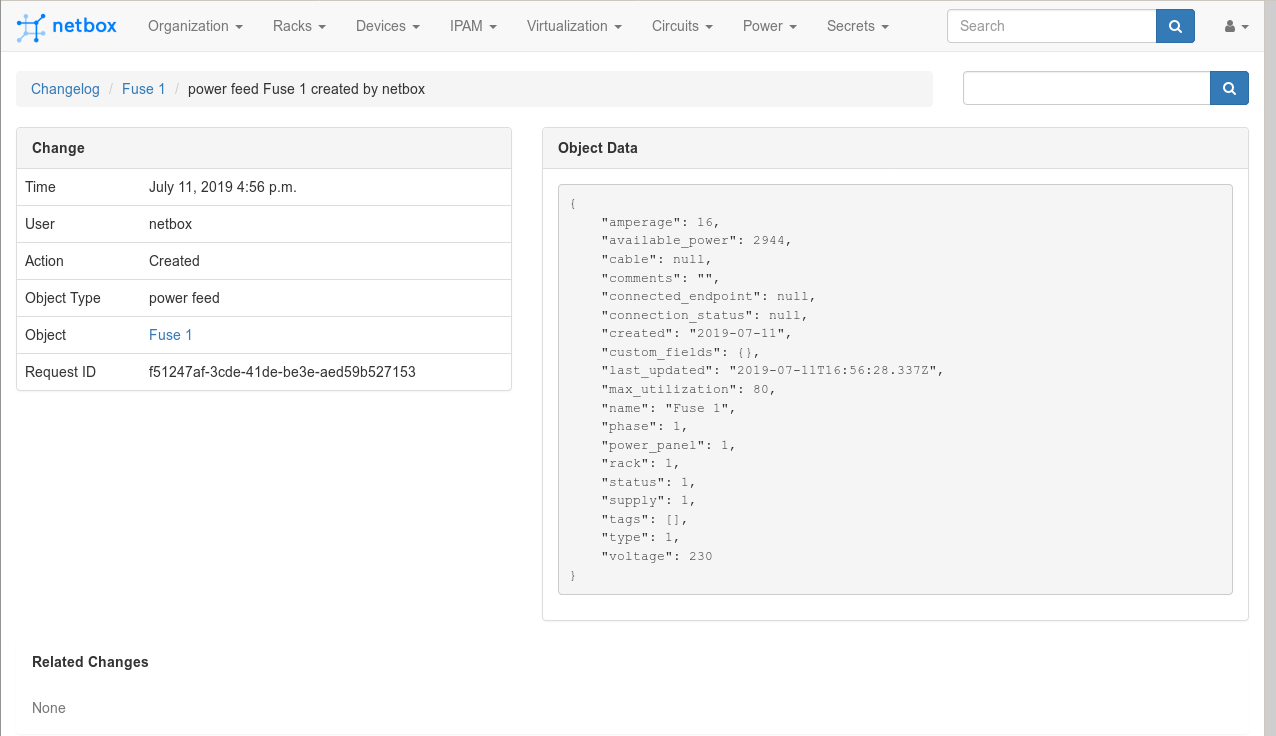
Task: Open the Devices dropdown menu
Action: [x=388, y=26]
